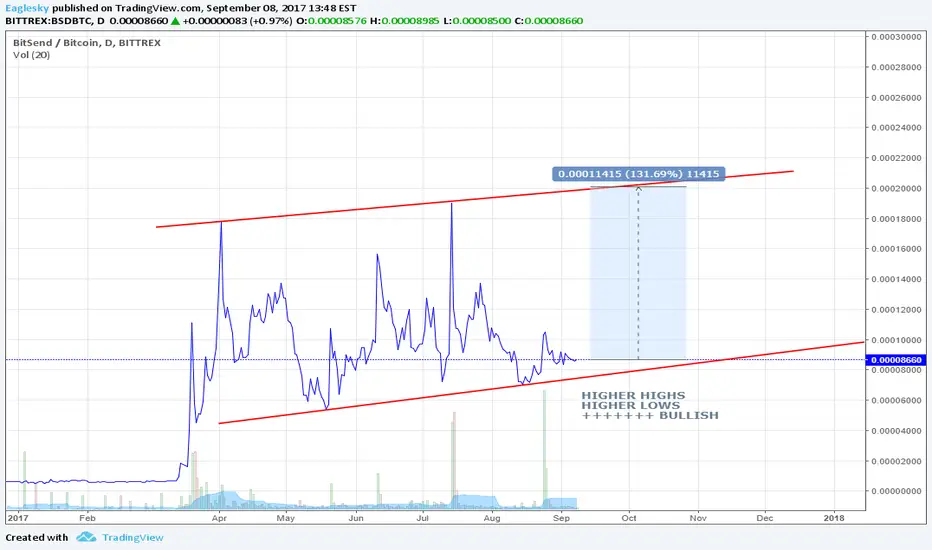Click the TradingView cloud logo icon
This screenshot has height=550, width=932.
(86, 537)
